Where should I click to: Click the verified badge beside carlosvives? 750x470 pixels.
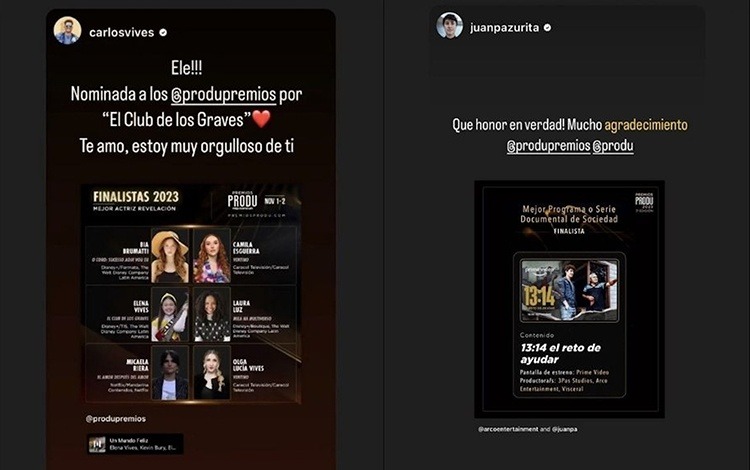(163, 33)
